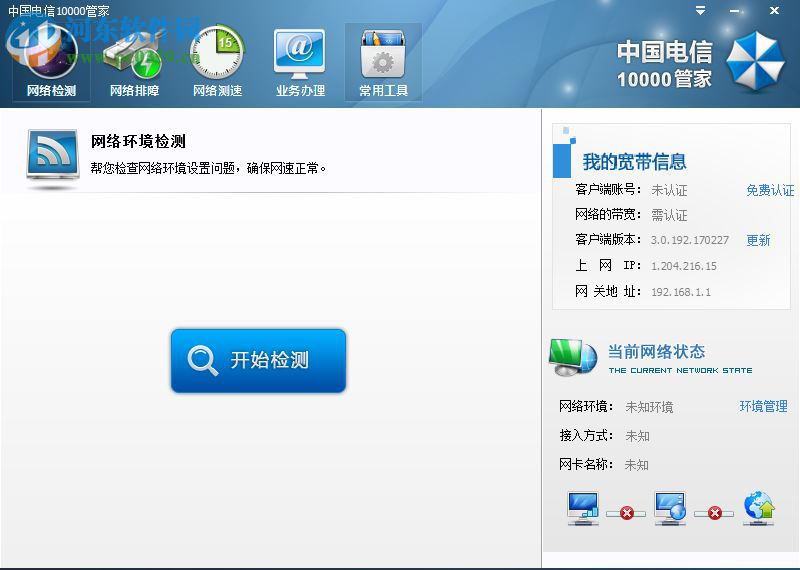800x570 pixels.
Task: Click the second red X connection error icon
Action: 715,513
